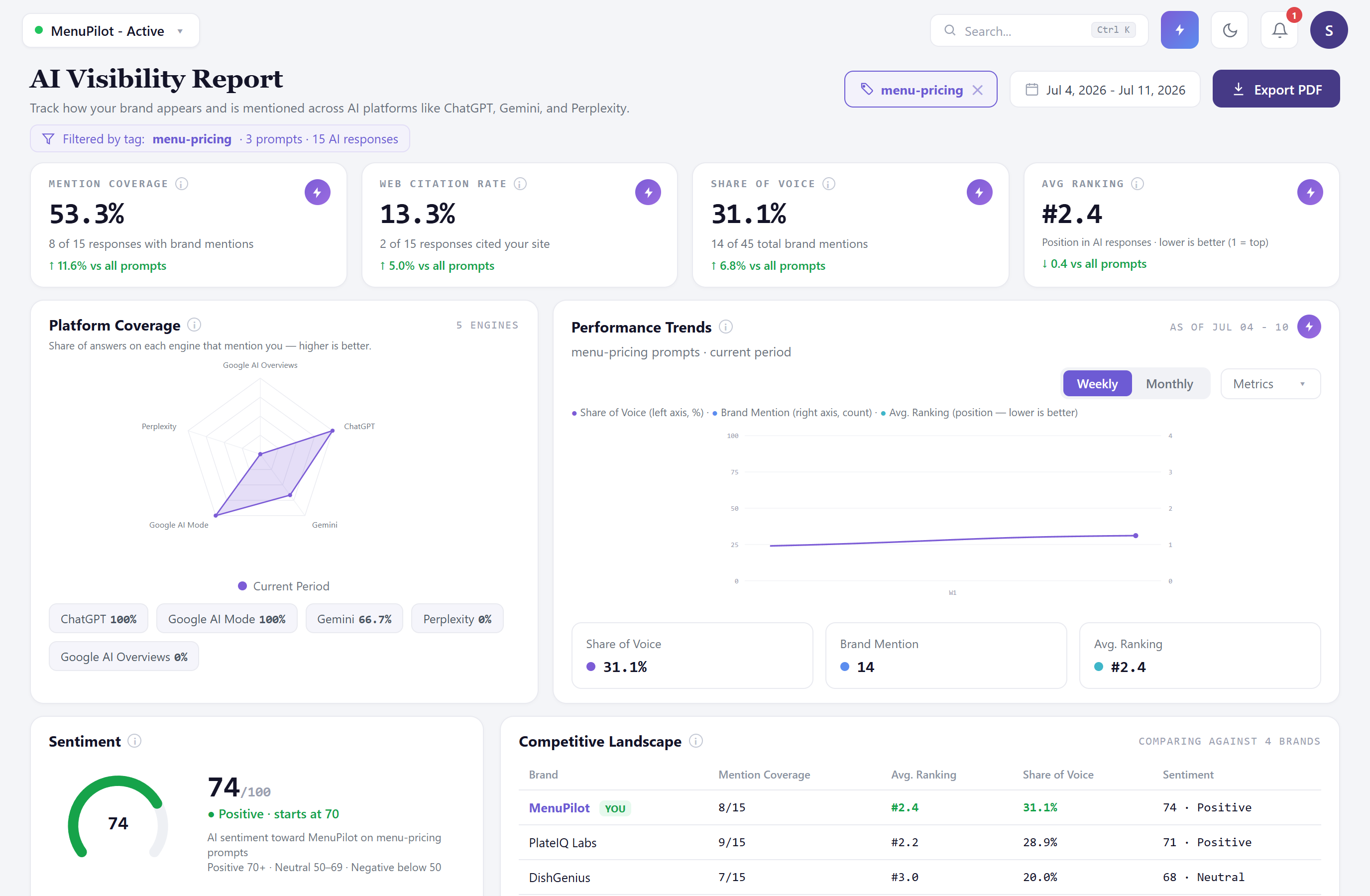
Task: Open the PlateIQ Labs brand row
Action: coord(919,842)
